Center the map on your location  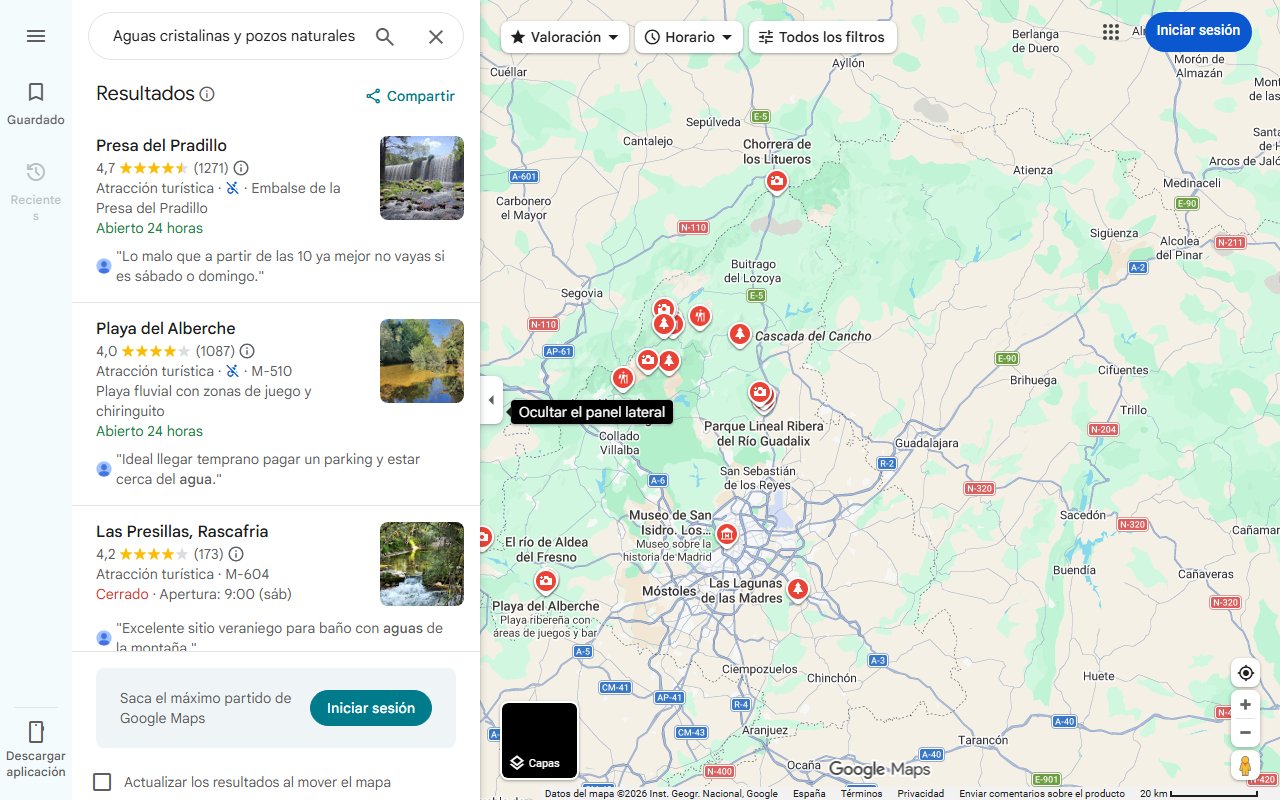[x=1245, y=672]
